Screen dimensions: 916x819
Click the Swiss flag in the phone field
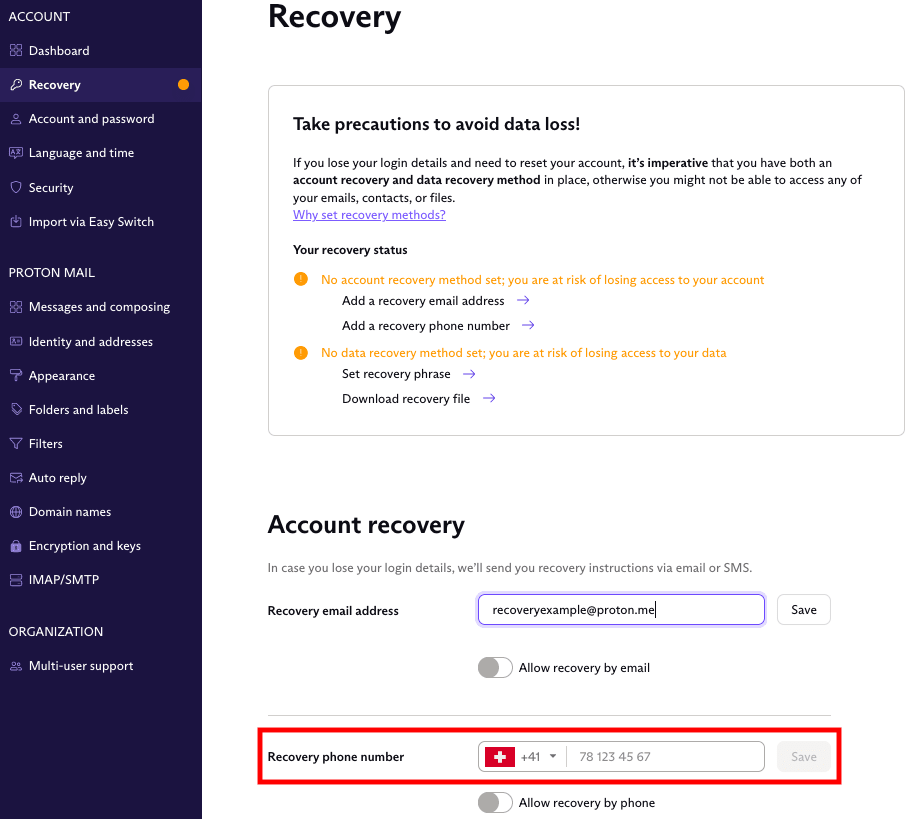(x=499, y=757)
